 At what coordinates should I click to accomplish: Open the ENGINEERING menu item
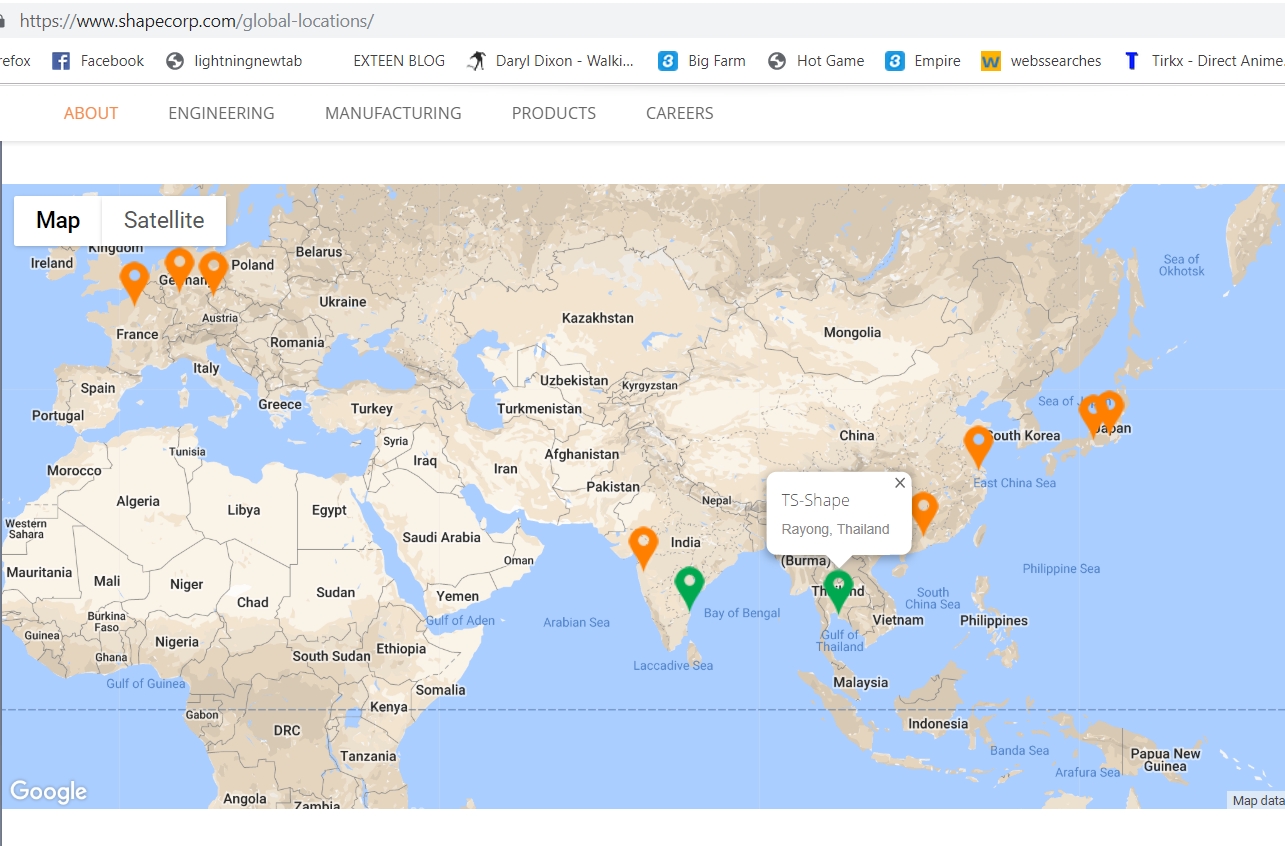coord(221,113)
